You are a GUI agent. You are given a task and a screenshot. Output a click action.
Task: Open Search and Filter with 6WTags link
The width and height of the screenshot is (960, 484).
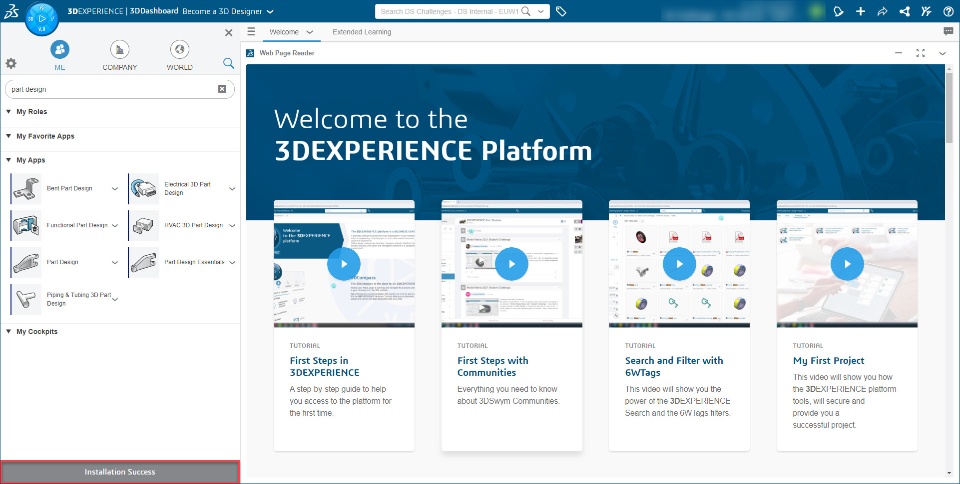point(674,367)
